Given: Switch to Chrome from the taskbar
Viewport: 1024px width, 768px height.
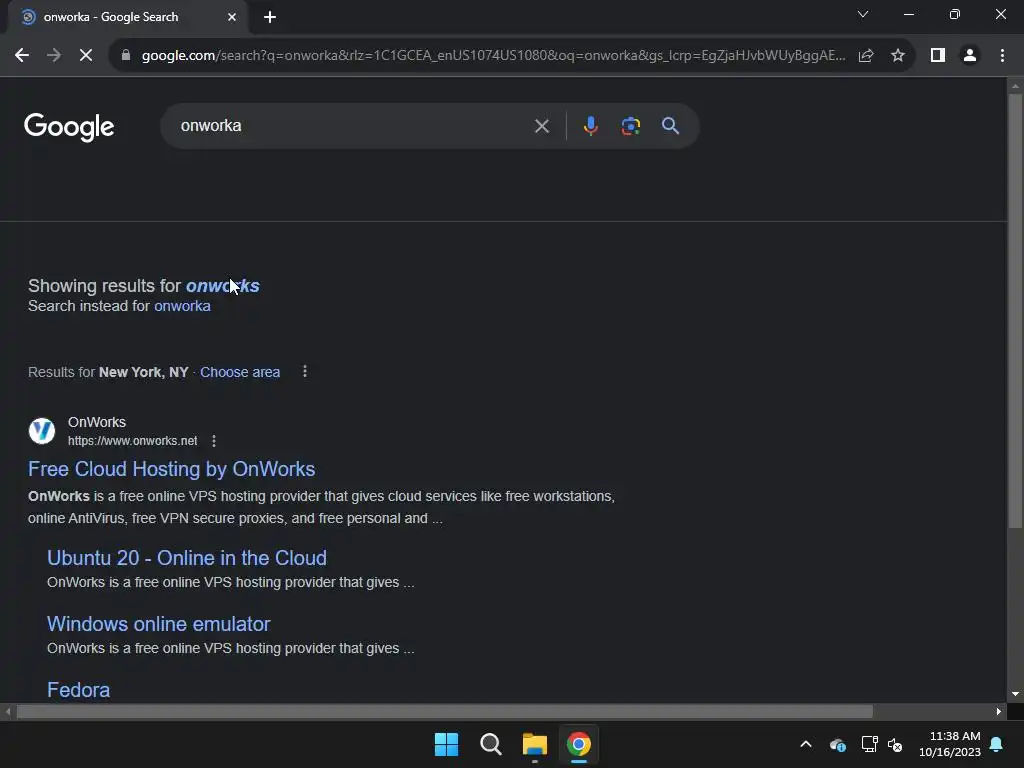Looking at the screenshot, I should point(579,744).
